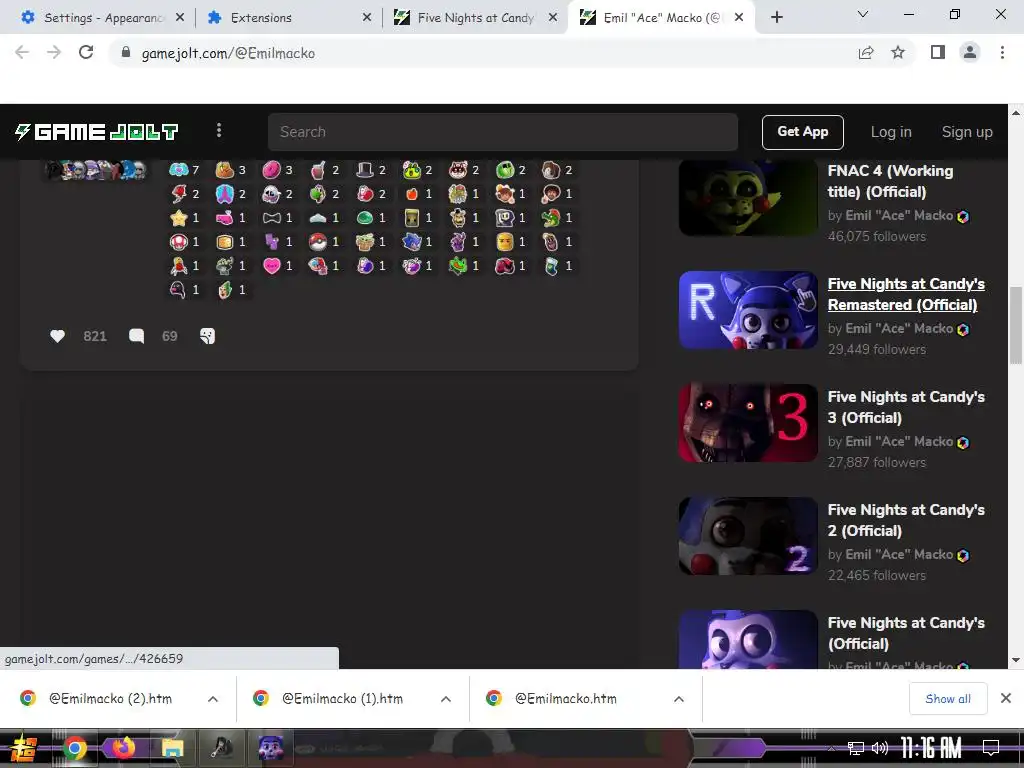Click the Five Nights at Candy's 2 thumbnail
1024x768 pixels.
[748, 536]
